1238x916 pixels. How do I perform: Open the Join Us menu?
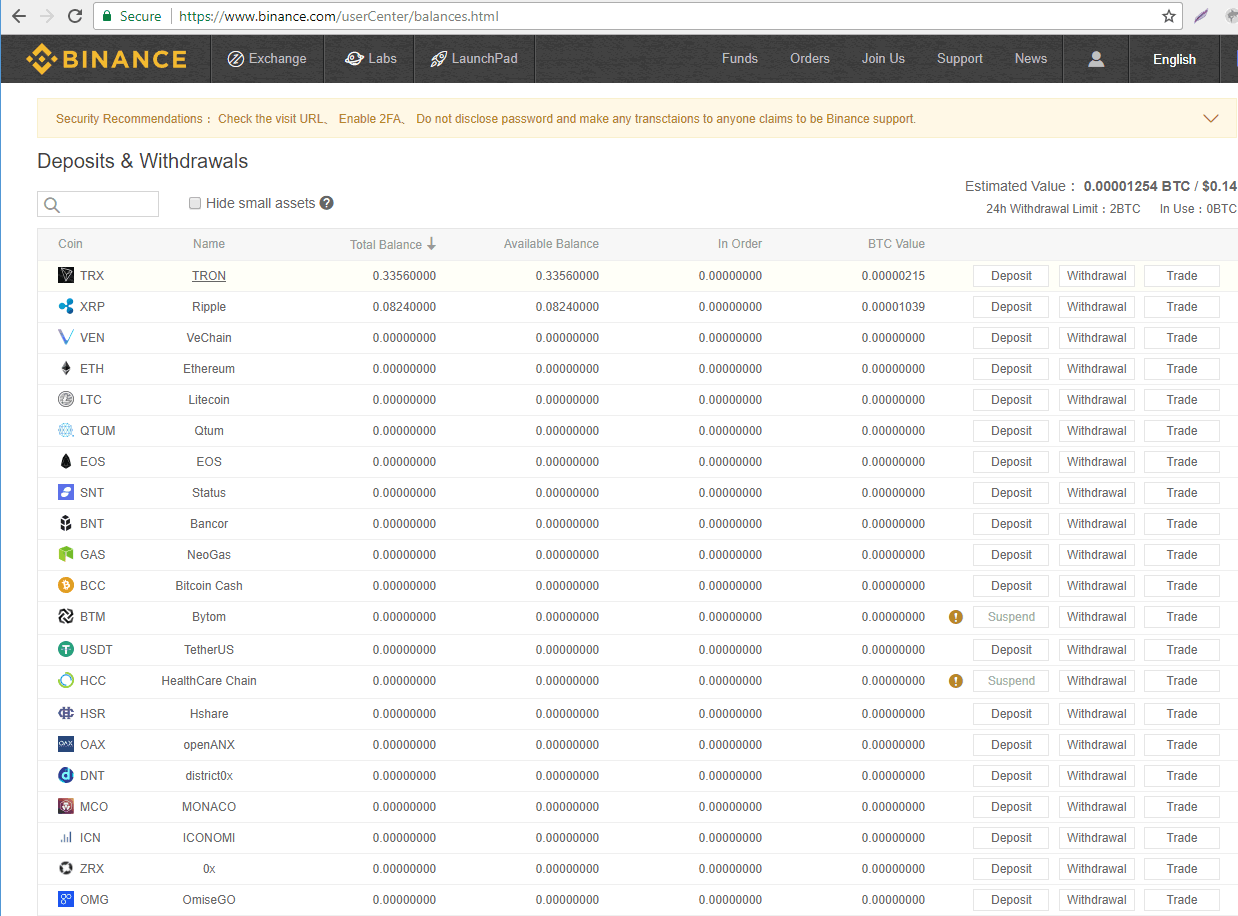pyautogui.click(x=883, y=59)
